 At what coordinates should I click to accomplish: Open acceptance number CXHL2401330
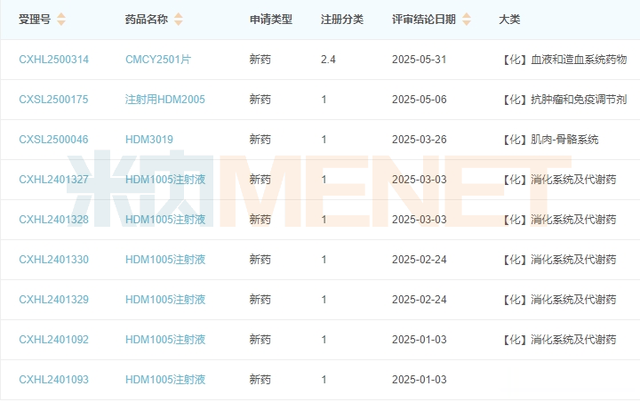point(53,260)
